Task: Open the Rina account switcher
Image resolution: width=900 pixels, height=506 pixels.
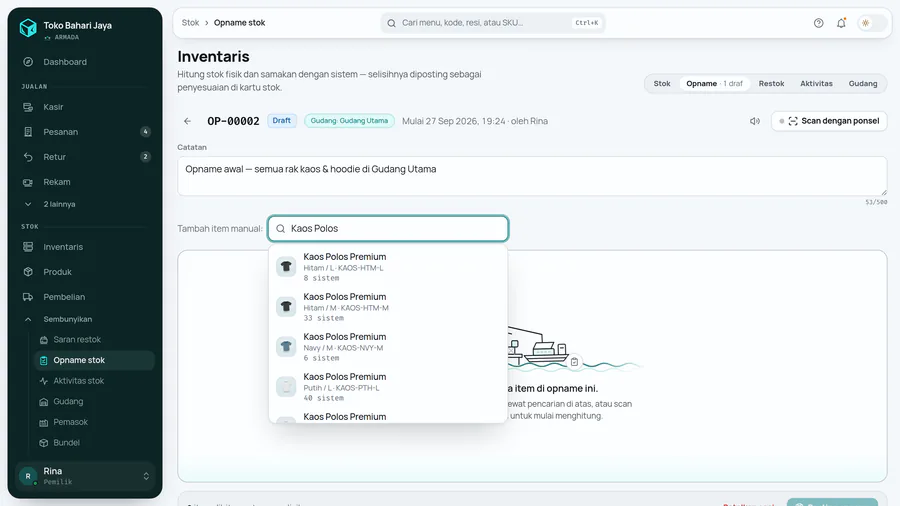Action: point(85,476)
